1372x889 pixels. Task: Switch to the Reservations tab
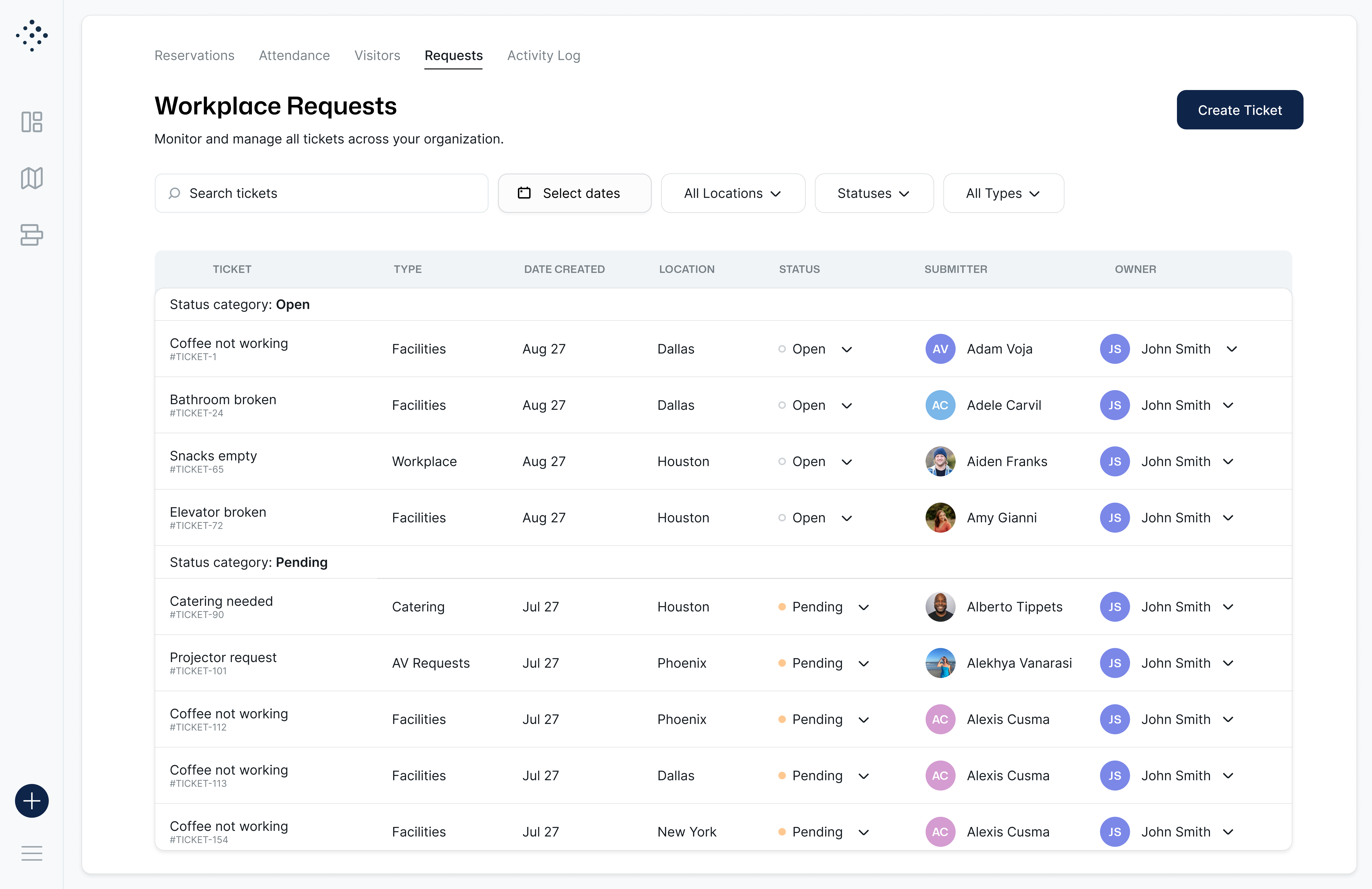point(194,55)
